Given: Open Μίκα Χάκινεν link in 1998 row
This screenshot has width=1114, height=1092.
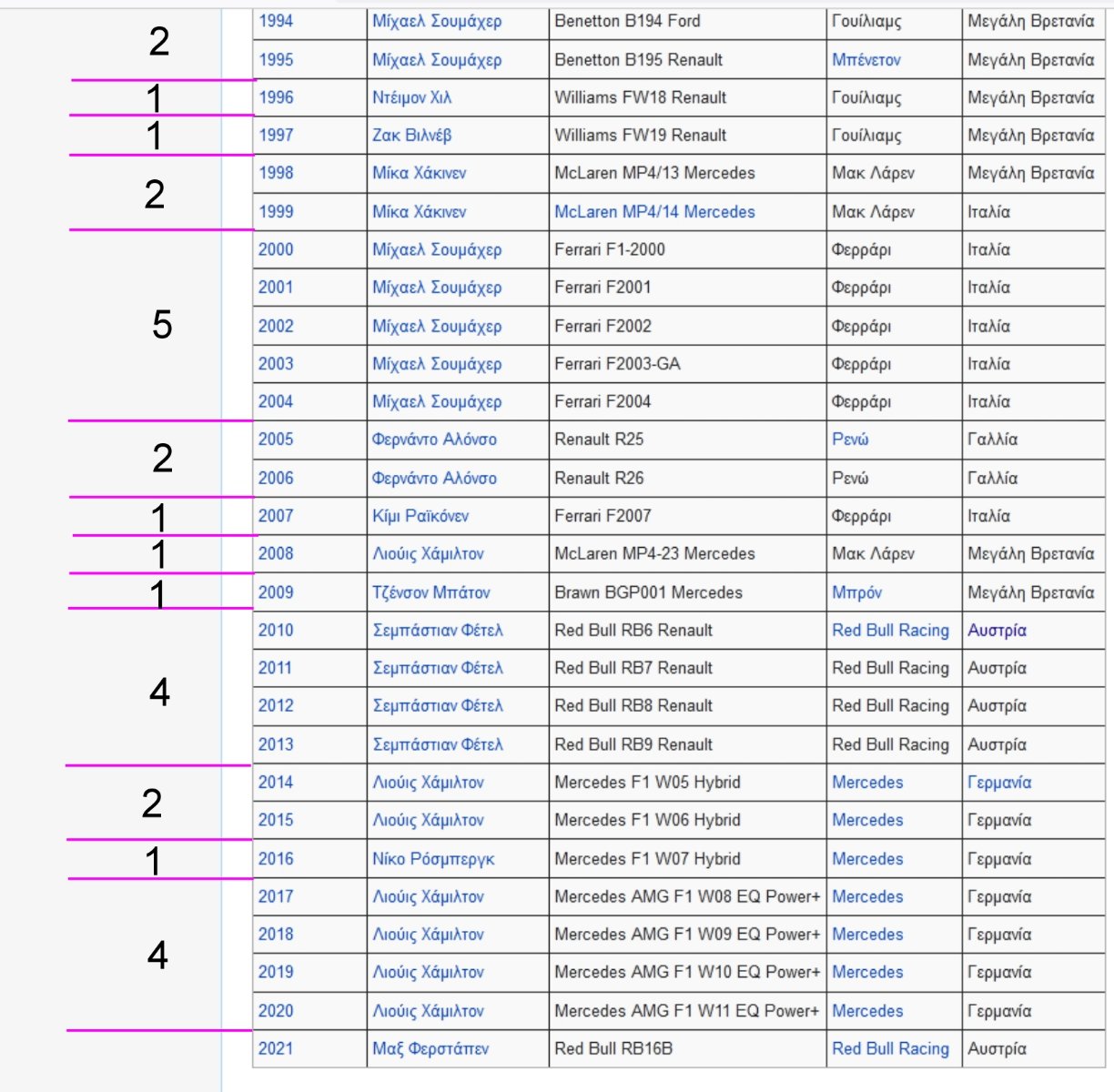Looking at the screenshot, I should tap(419, 173).
